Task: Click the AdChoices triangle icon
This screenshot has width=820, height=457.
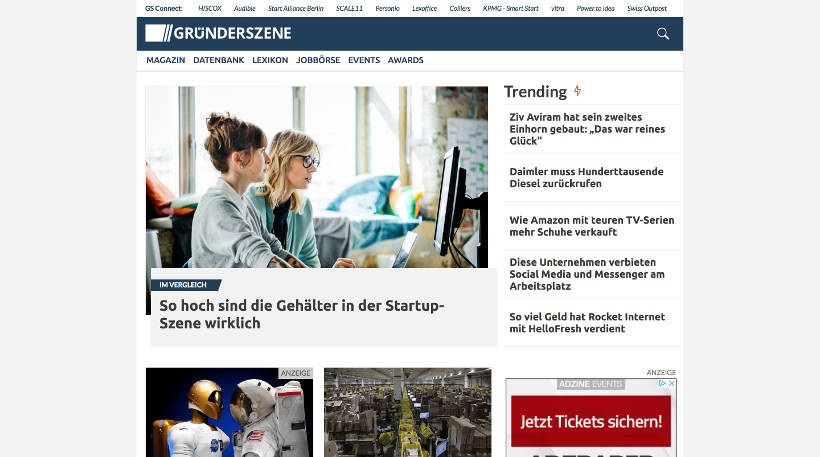Action: click(x=662, y=383)
